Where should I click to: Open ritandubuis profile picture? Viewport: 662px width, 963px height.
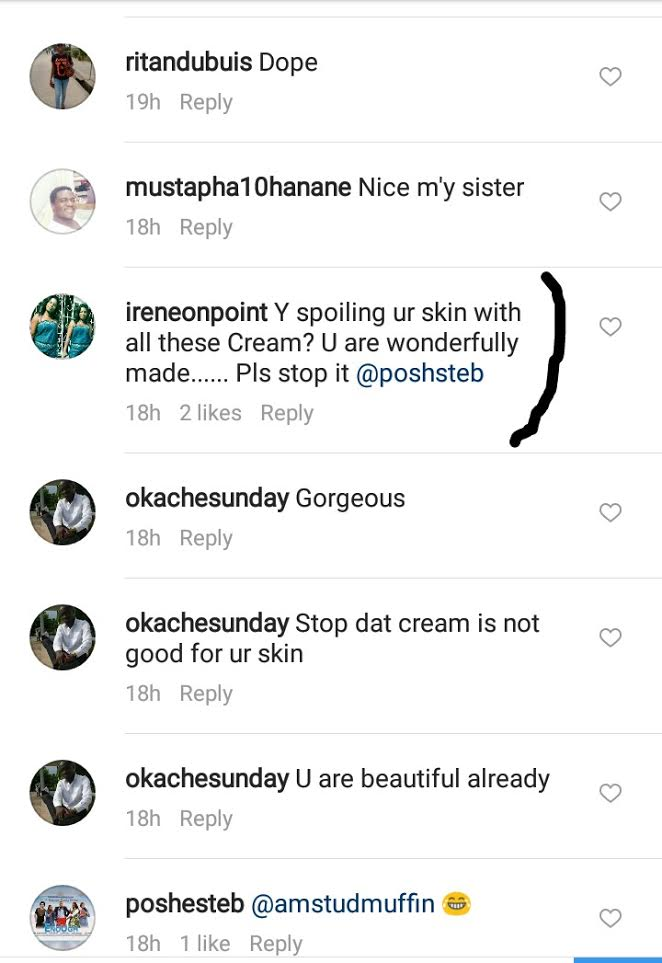pos(62,76)
